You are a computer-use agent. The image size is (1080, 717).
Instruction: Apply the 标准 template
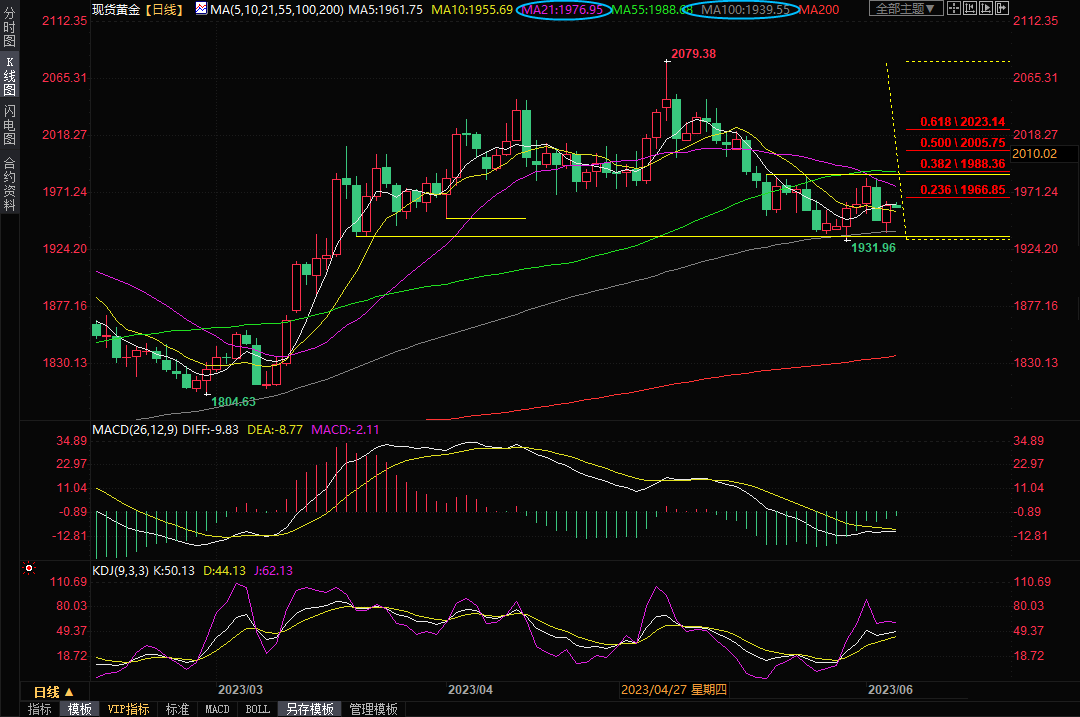177,709
